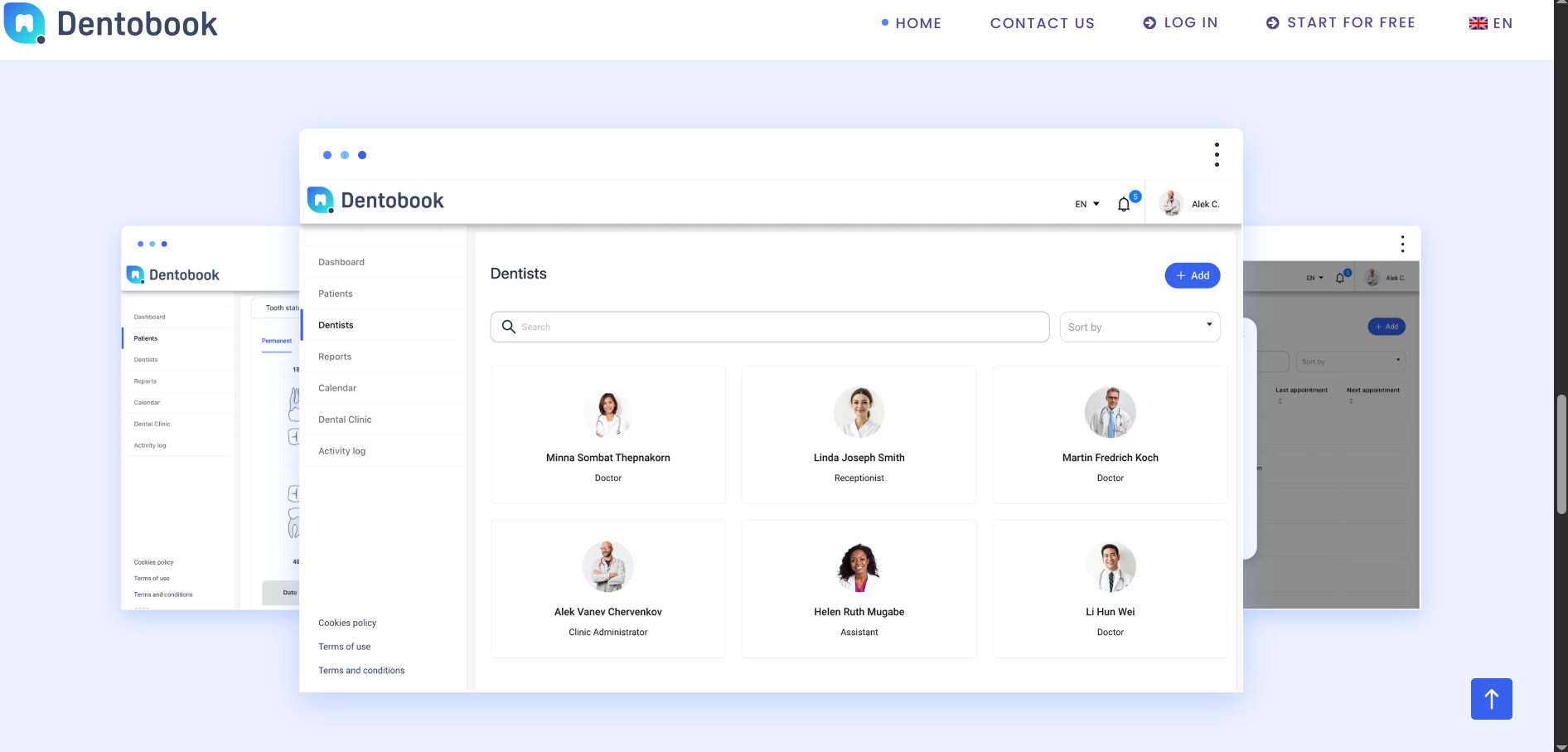Click the Clinic Administrator role label
The height and width of the screenshot is (752, 1568).
[x=608, y=633]
